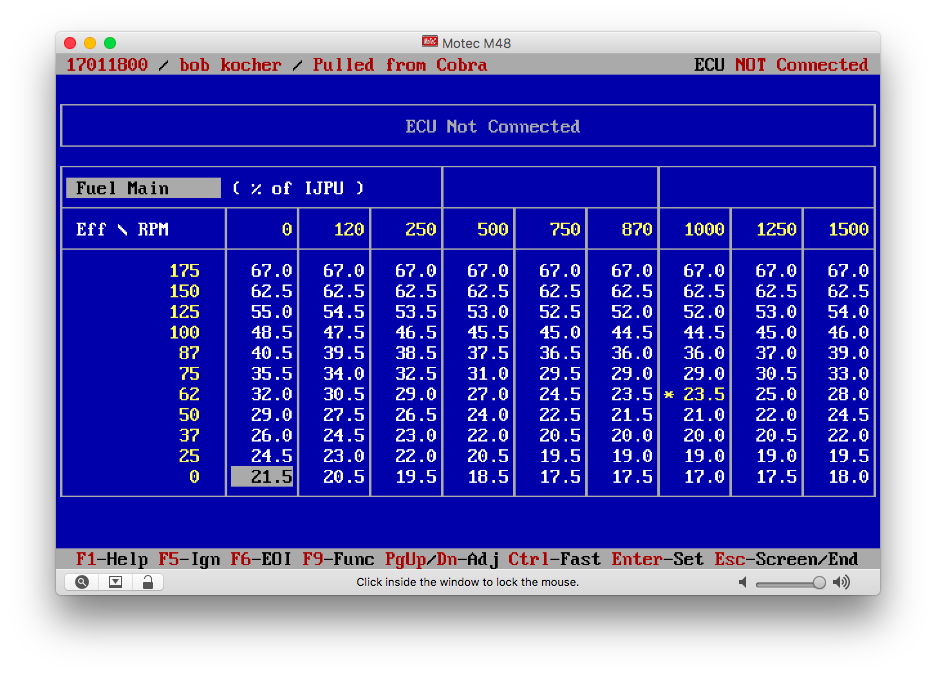The height and width of the screenshot is (675, 936).
Task: Click the Esc-Screen/End shortcut hint
Action: [x=786, y=559]
